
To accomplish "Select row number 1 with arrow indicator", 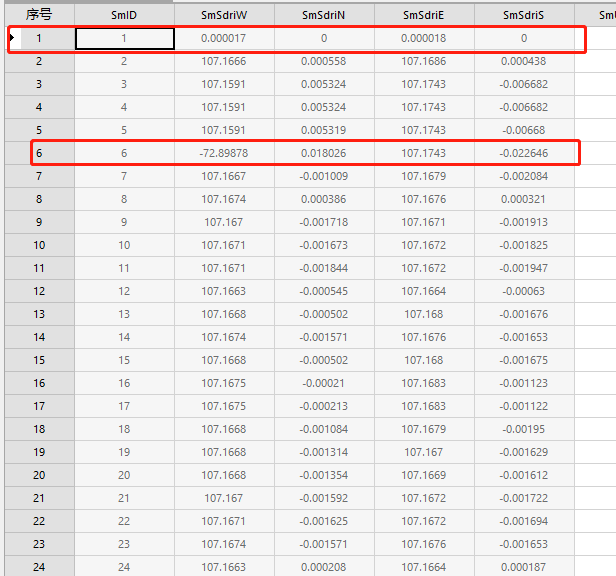I will click(39, 38).
